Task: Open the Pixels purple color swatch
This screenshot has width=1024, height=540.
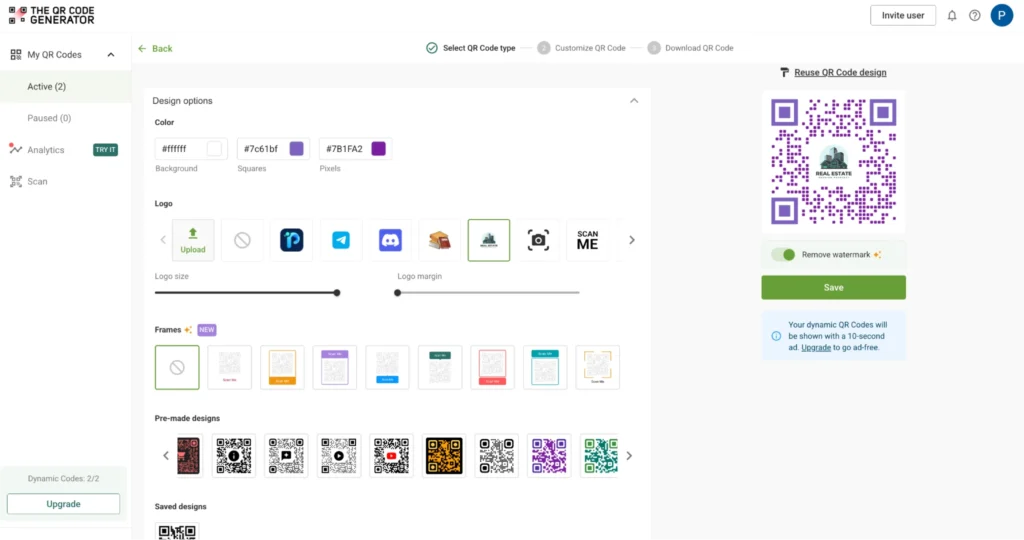Action: click(378, 149)
